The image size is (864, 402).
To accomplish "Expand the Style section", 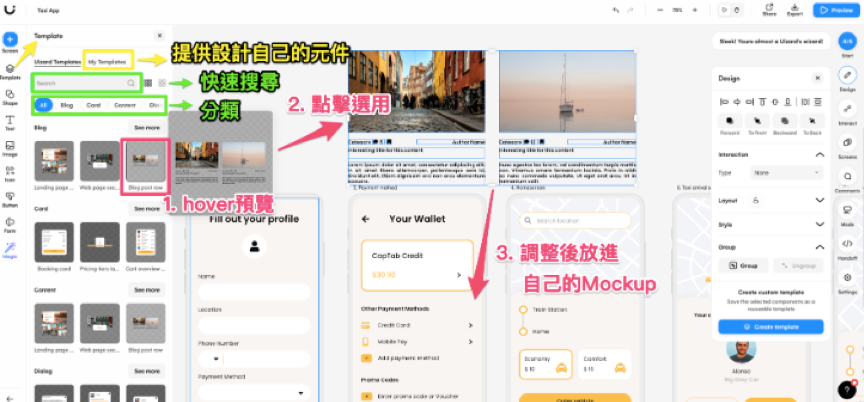I will point(819,224).
